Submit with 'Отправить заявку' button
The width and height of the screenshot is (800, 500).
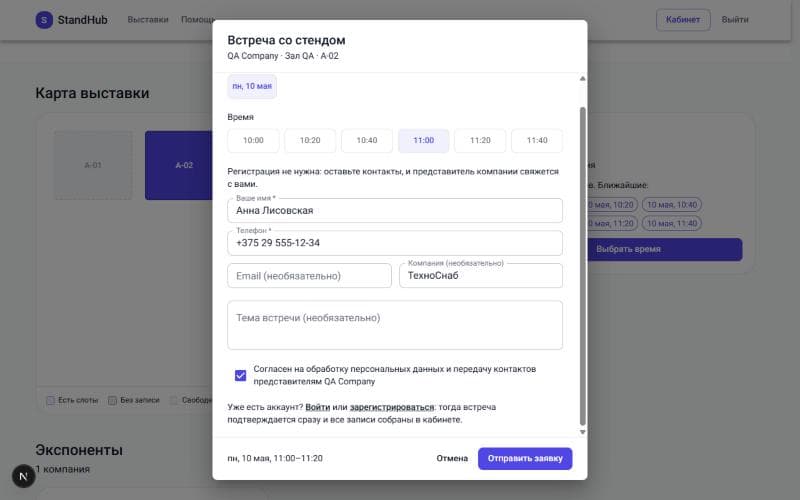tap(525, 458)
